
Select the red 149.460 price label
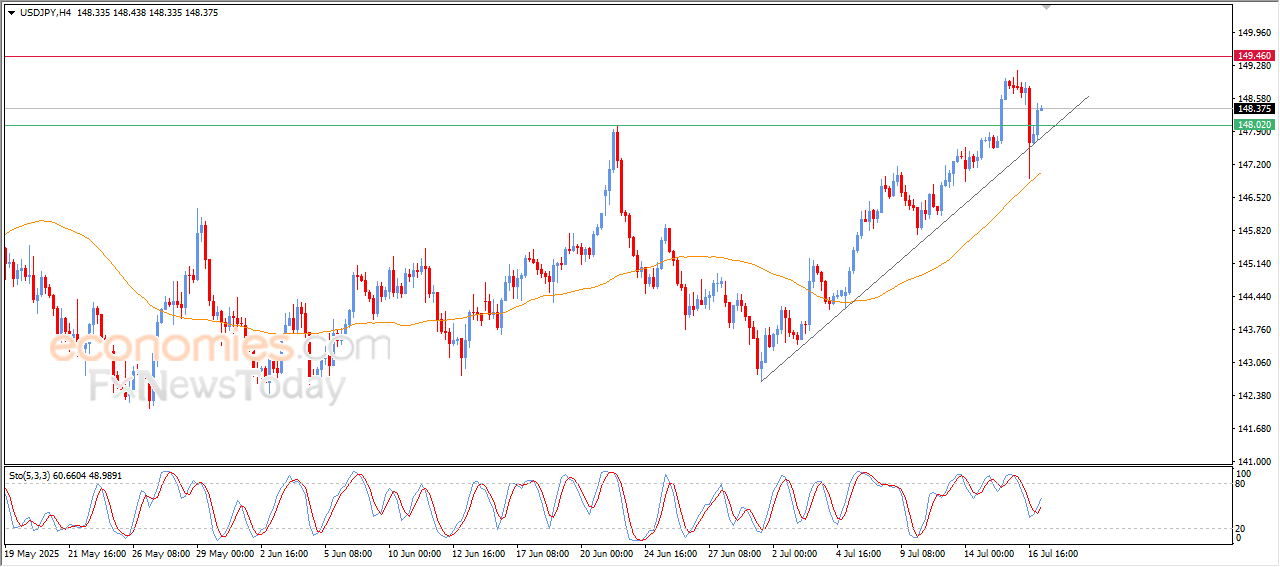coord(1254,56)
